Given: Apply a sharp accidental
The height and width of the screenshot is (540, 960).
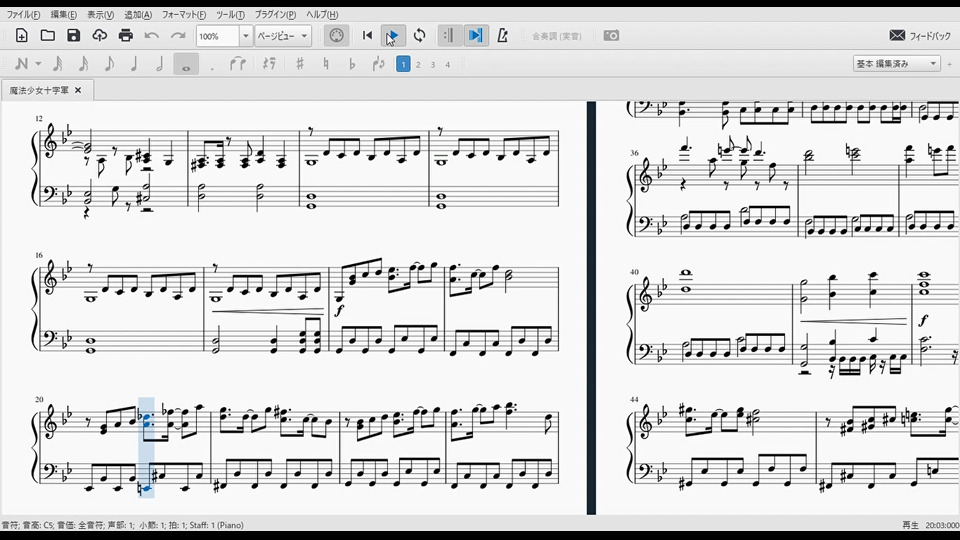Looking at the screenshot, I should pyautogui.click(x=300, y=64).
